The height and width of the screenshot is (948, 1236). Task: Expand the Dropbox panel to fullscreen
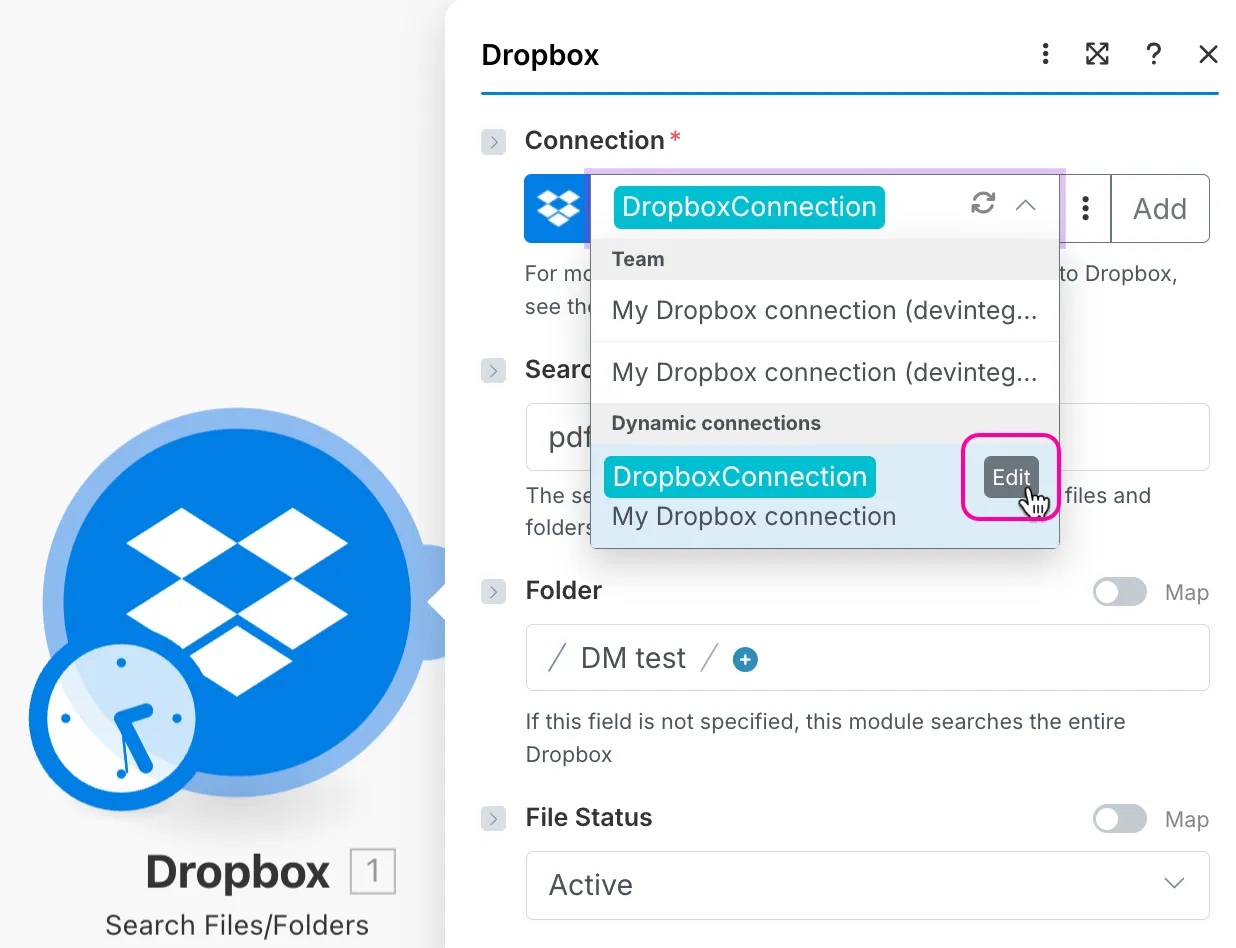[1097, 54]
